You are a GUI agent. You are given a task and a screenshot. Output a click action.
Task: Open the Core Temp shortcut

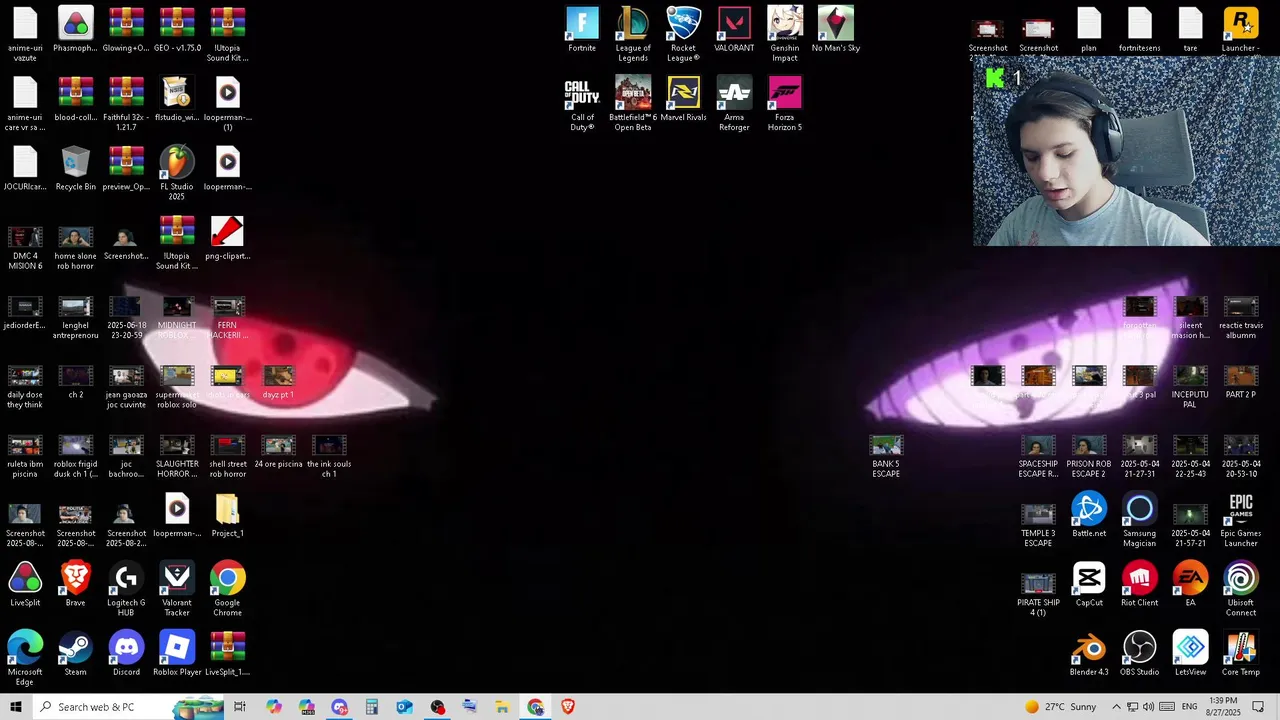click(x=1241, y=654)
